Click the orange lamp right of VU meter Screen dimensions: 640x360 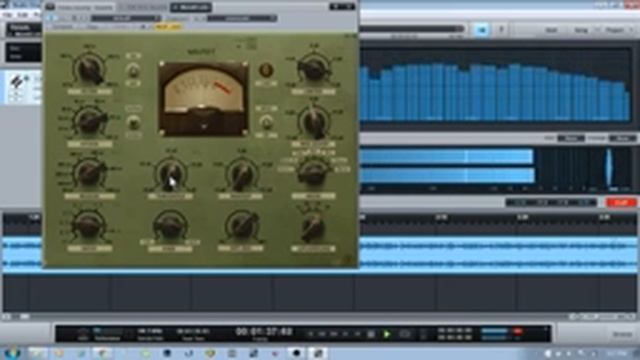tap(266, 70)
